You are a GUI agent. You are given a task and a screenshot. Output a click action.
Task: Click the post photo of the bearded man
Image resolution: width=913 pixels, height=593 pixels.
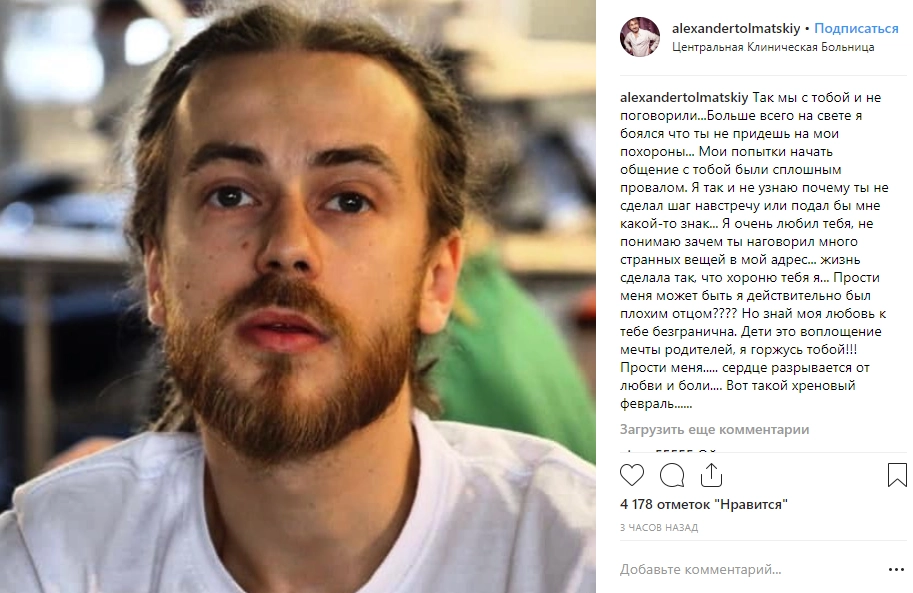tap(298, 296)
